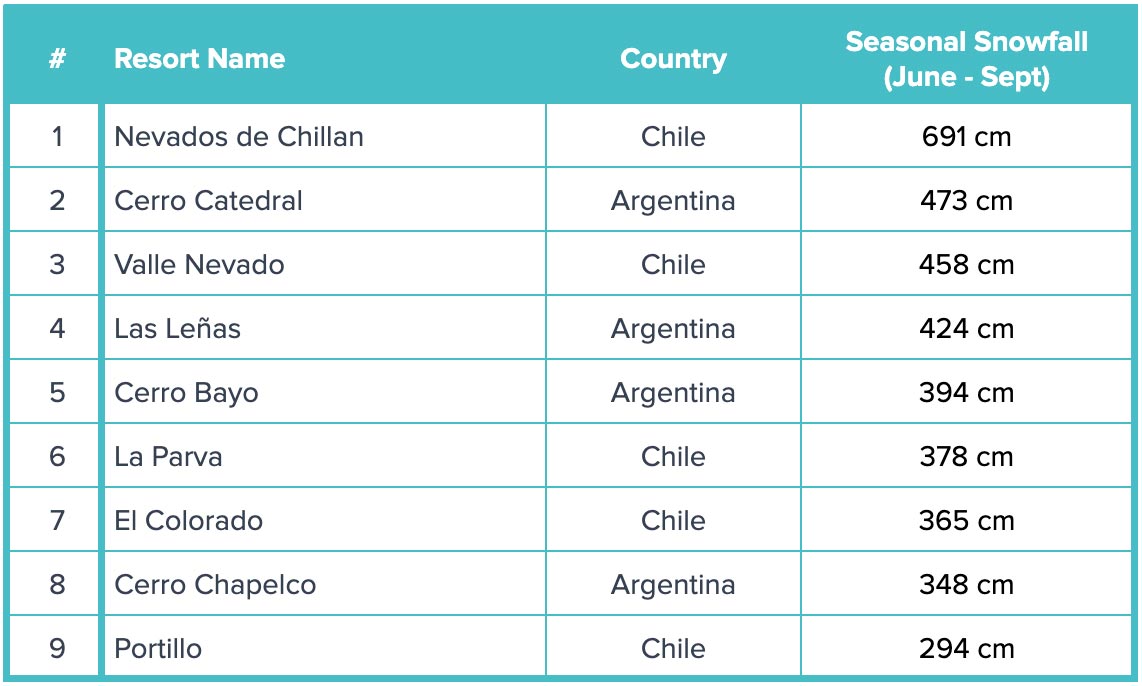Select the Las Leñas resort name

click(x=177, y=328)
